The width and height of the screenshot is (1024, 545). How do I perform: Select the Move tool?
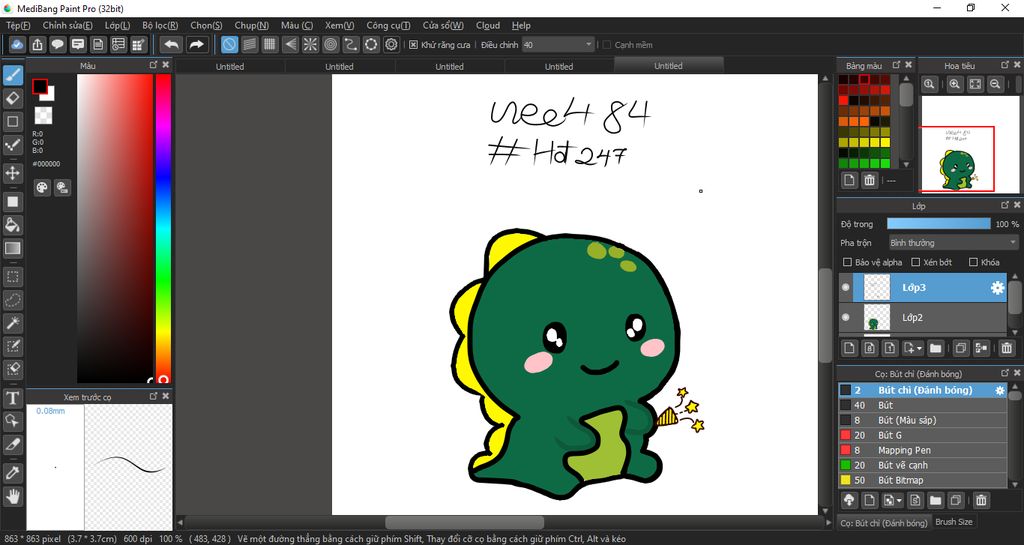click(12, 173)
